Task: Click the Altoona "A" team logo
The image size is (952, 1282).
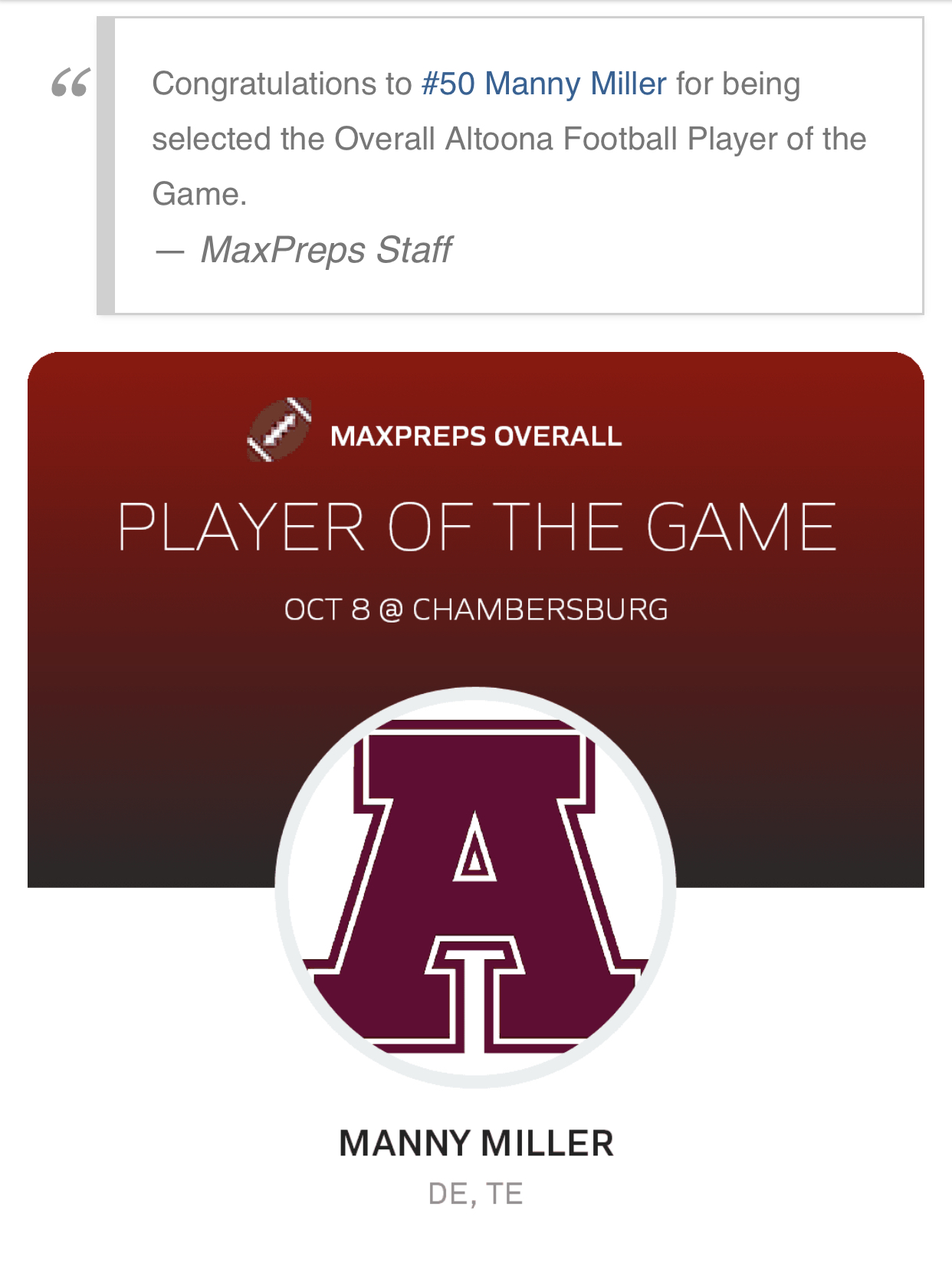Action: (476, 887)
